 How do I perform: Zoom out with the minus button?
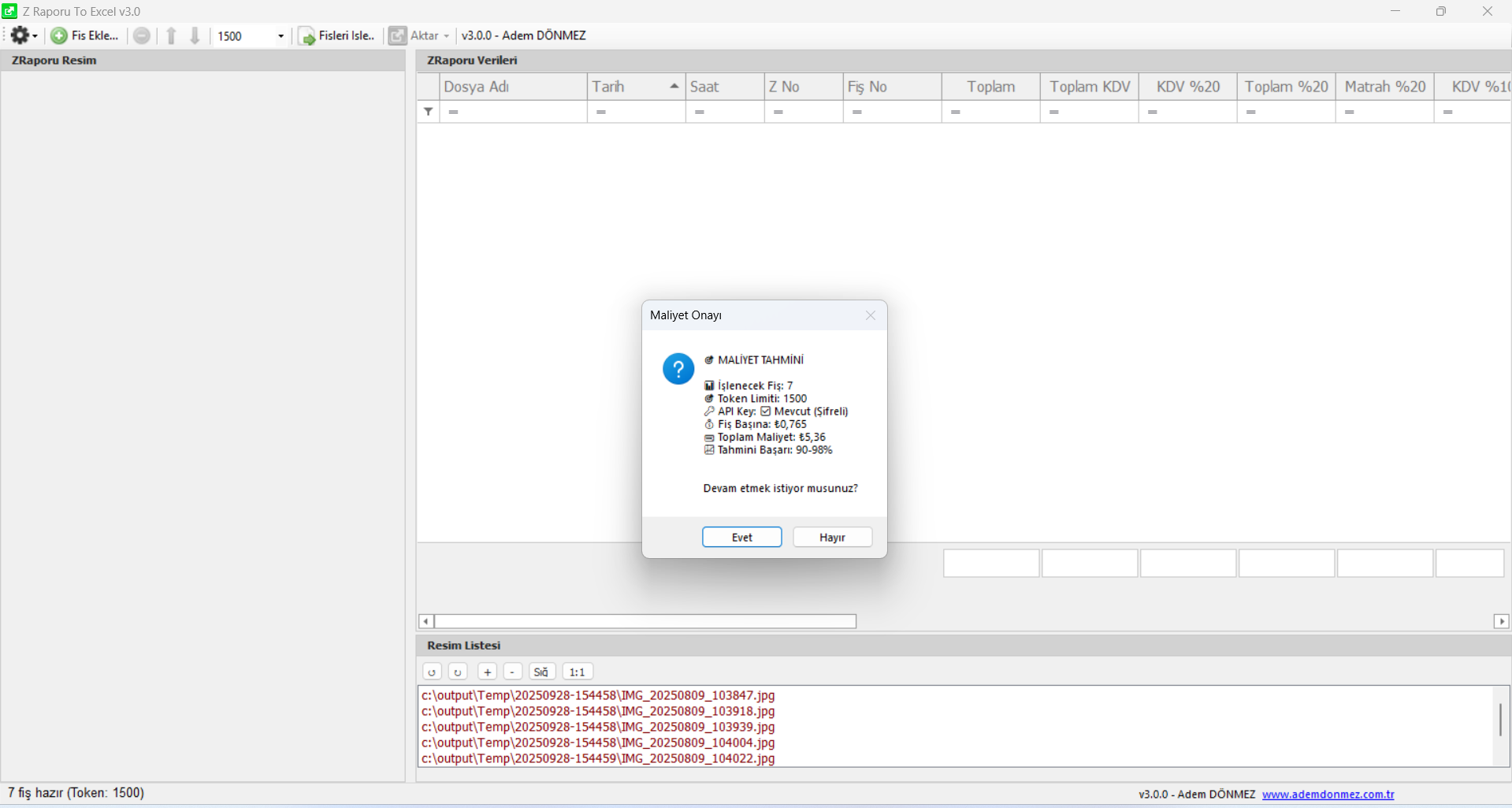click(513, 672)
